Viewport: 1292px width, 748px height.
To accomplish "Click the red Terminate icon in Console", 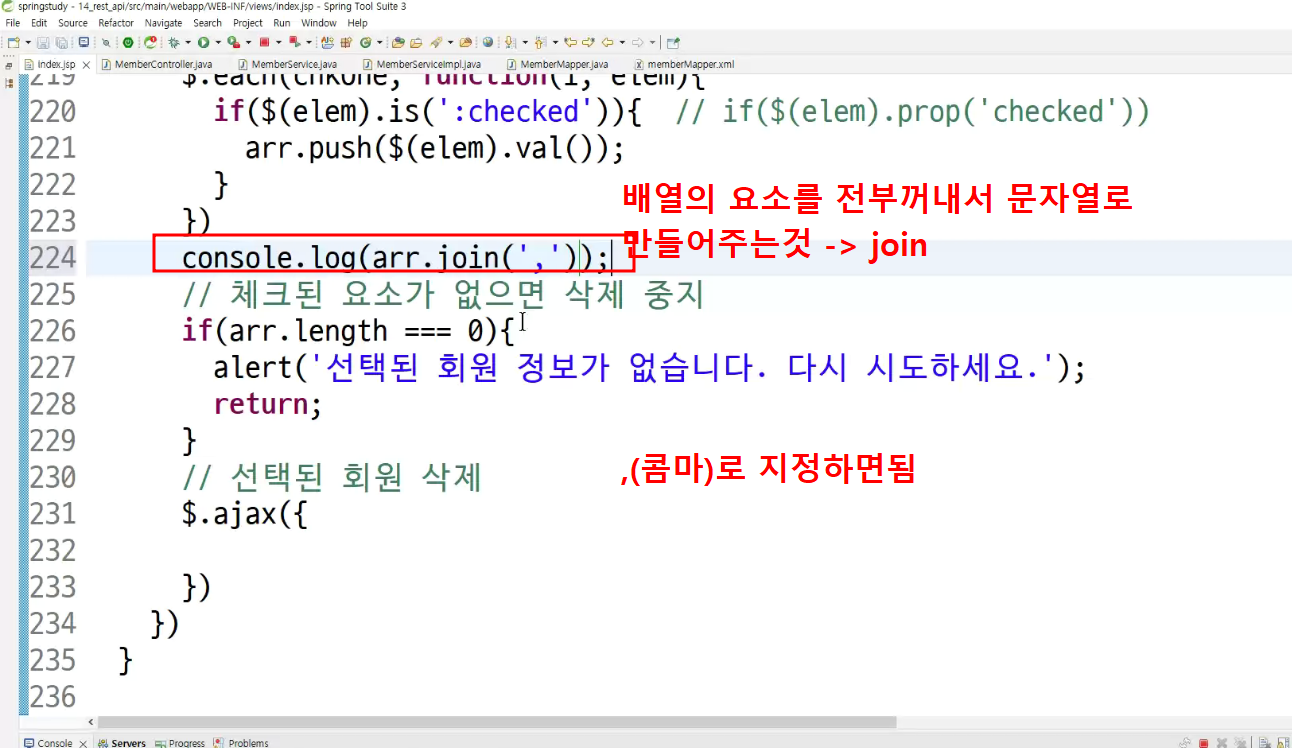I will pyautogui.click(x=1204, y=743).
